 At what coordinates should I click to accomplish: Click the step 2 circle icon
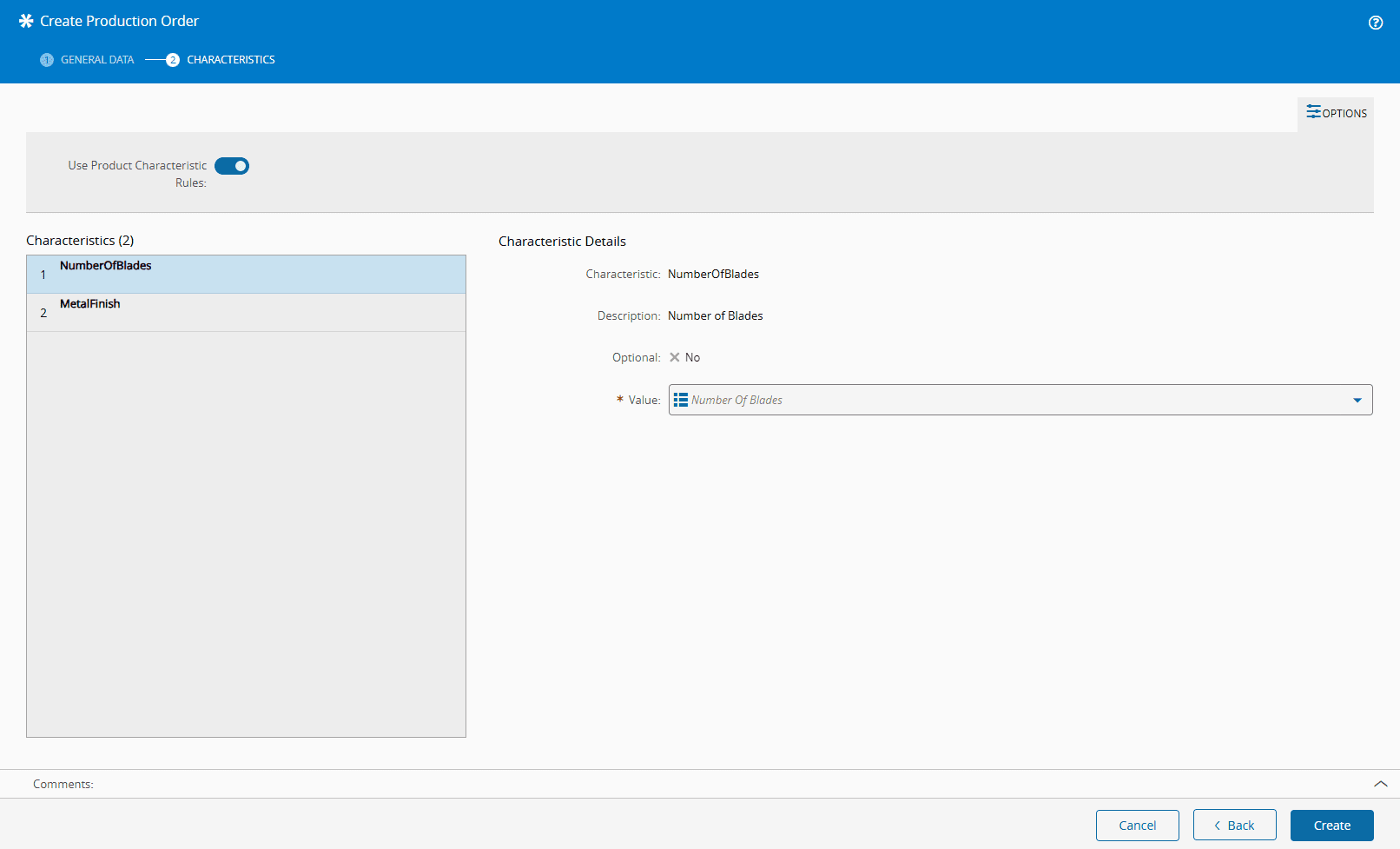point(173,60)
